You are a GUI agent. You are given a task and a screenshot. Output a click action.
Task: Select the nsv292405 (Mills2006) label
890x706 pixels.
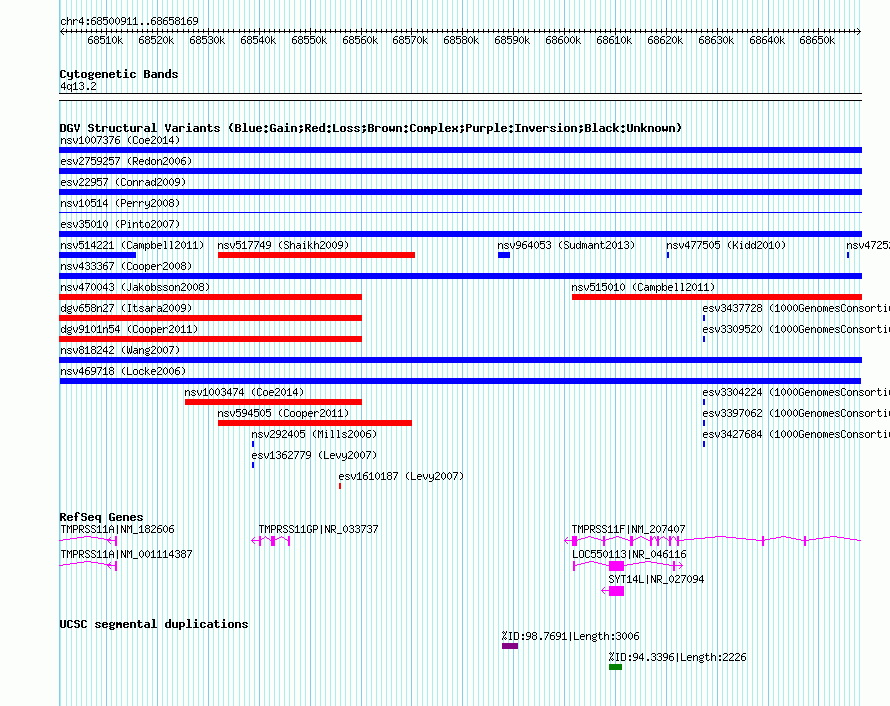314,434
